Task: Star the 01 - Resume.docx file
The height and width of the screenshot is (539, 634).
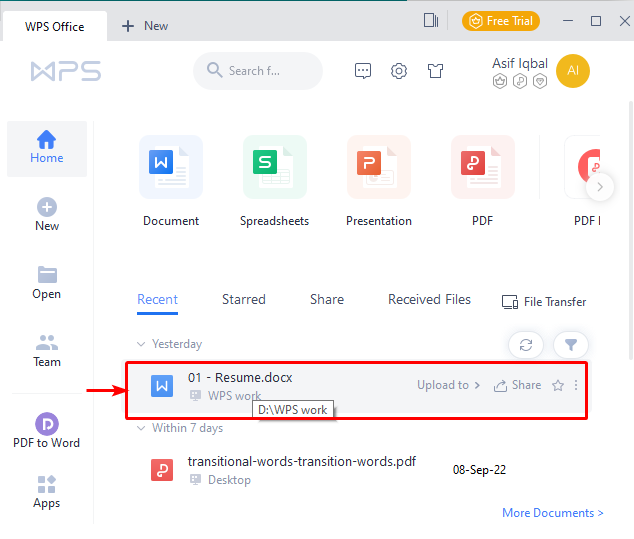Action: click(x=558, y=385)
